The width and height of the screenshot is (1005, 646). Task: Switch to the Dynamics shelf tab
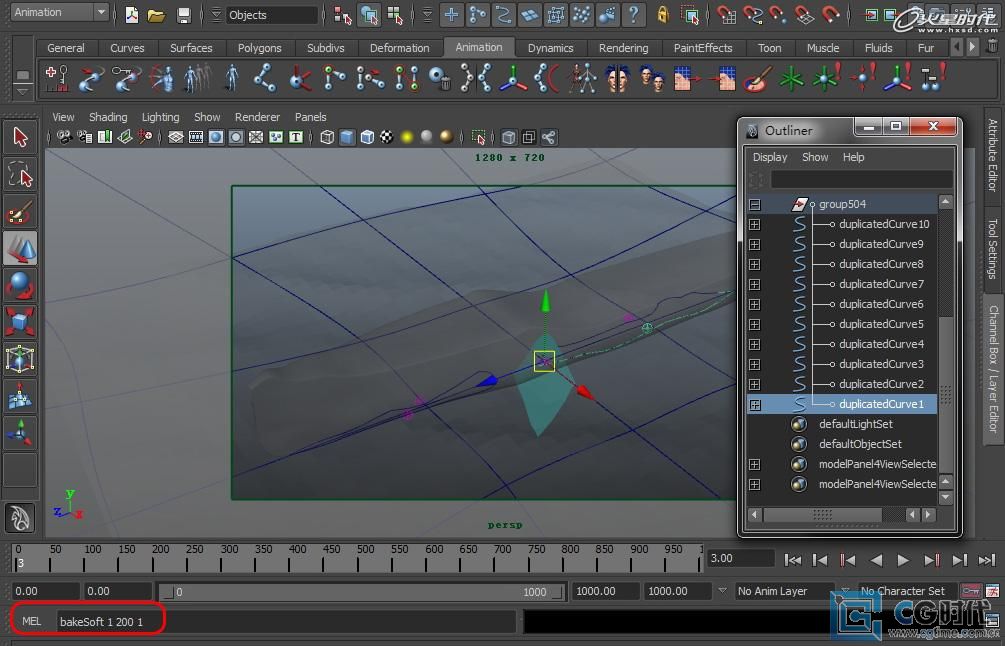pyautogui.click(x=551, y=48)
